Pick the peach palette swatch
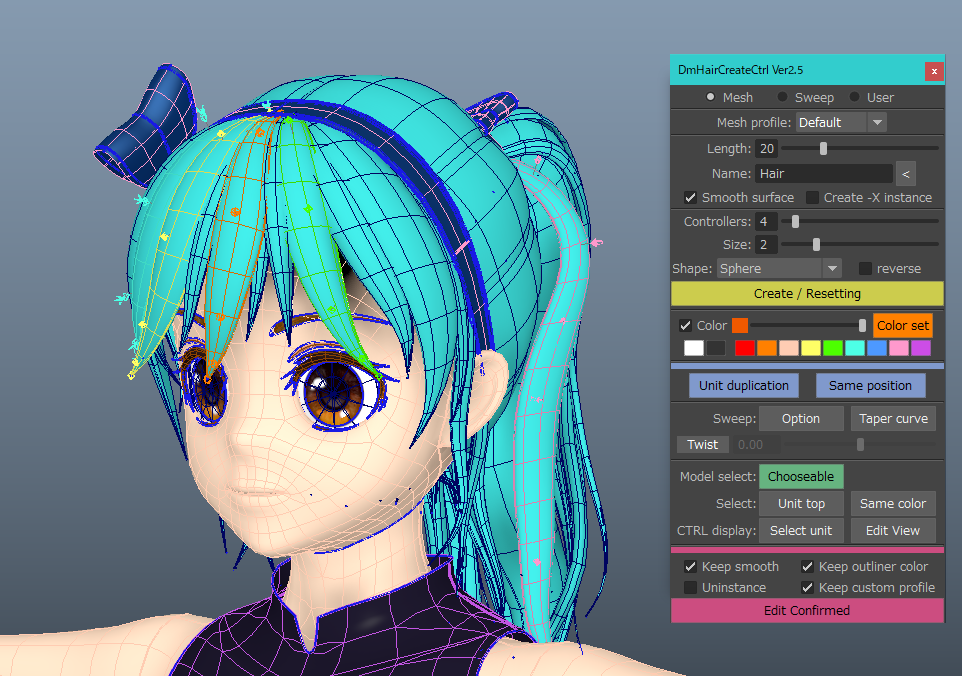 [789, 348]
